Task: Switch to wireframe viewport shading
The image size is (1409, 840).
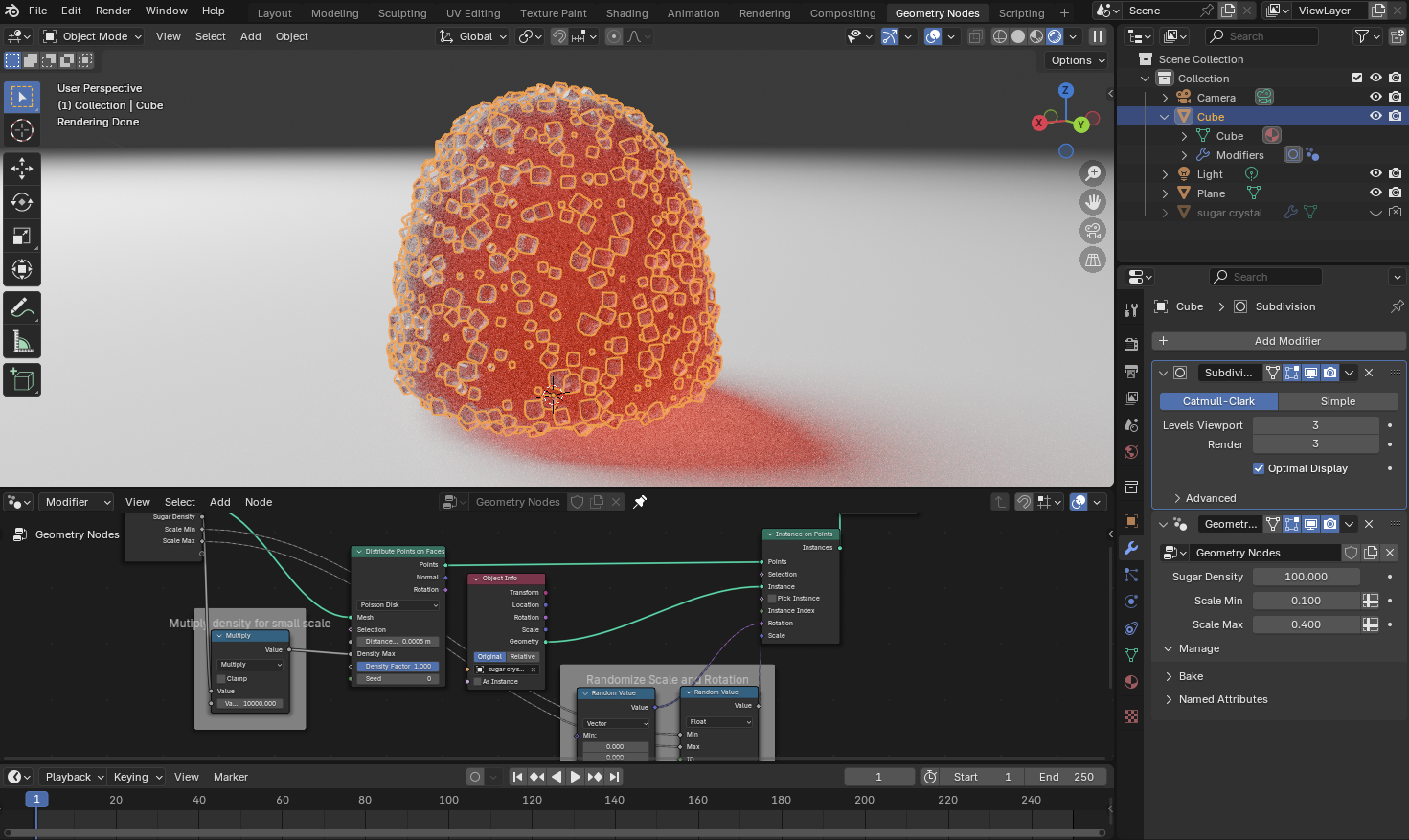Action: point(1000,36)
